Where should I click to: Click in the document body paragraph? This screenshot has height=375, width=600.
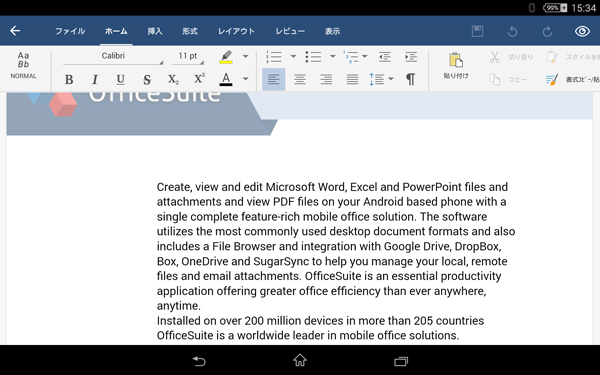click(336, 246)
